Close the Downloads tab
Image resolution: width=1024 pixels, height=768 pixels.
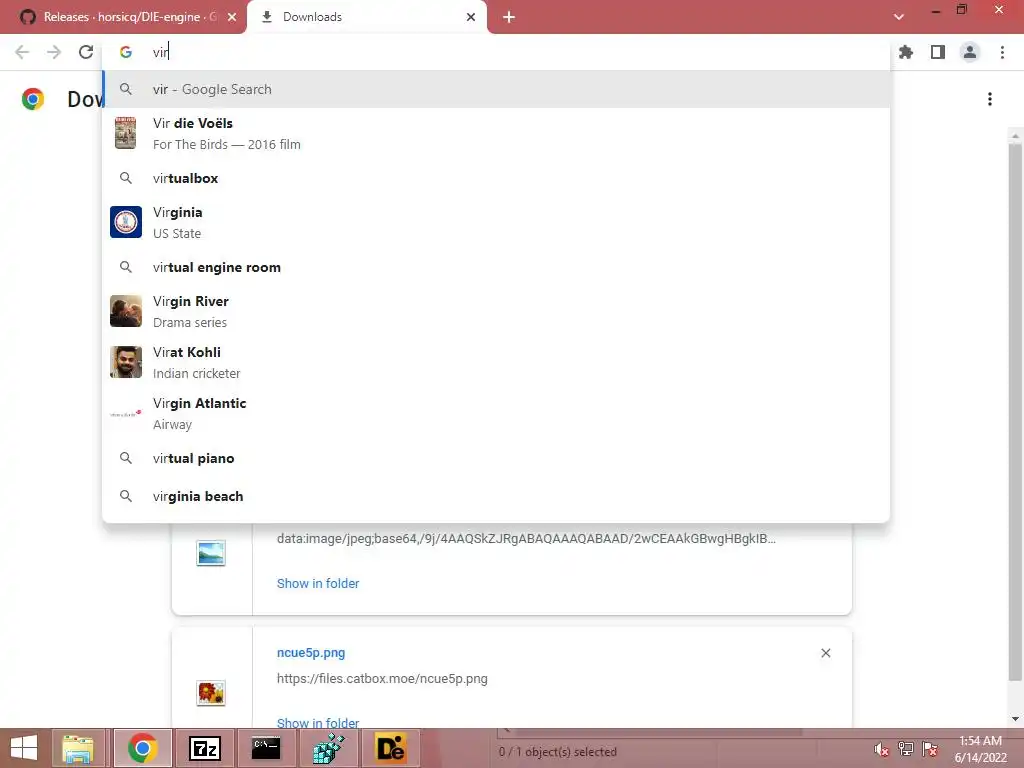point(471,17)
